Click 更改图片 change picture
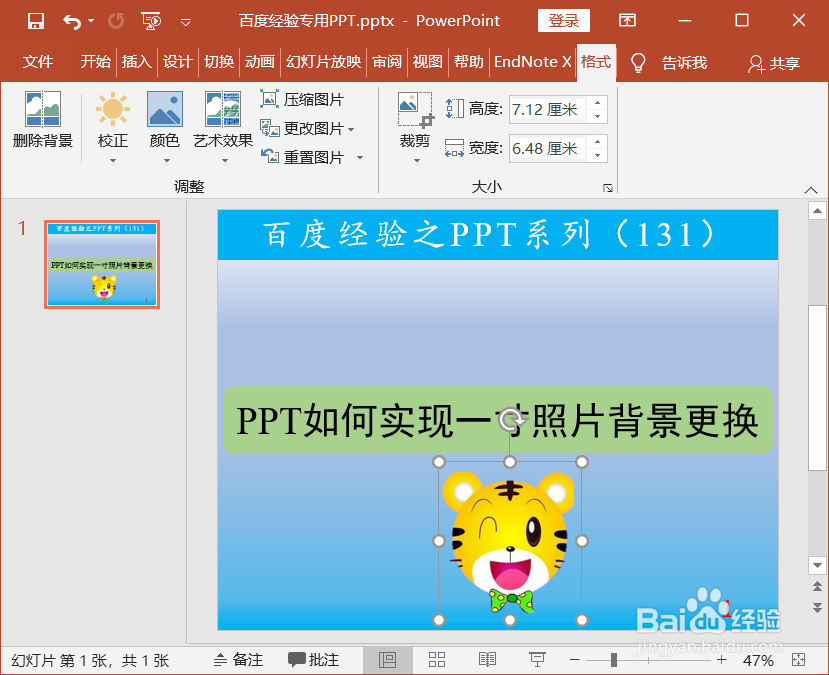This screenshot has width=829, height=675. click(x=301, y=128)
